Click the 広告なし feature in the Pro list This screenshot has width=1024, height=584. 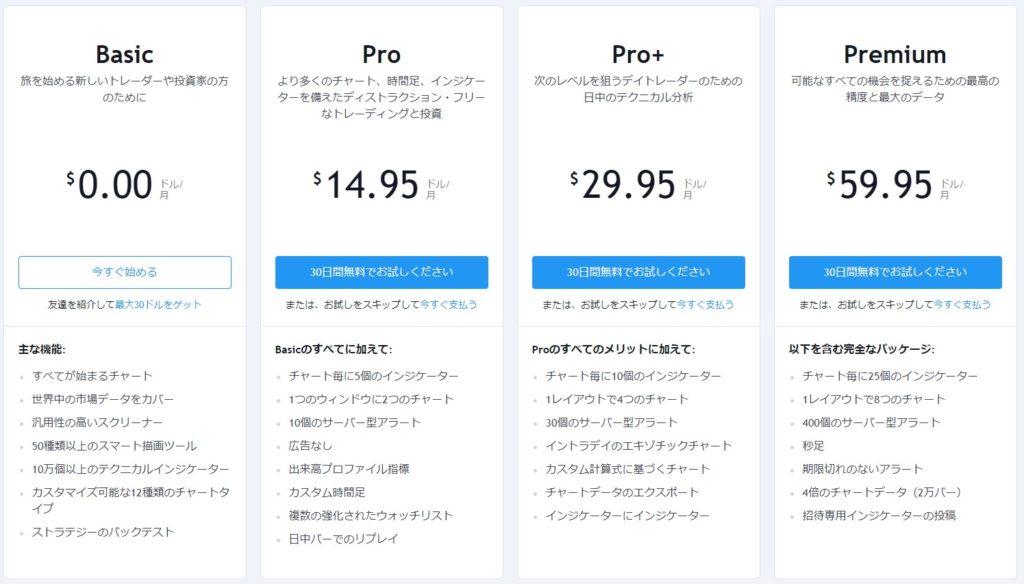point(310,445)
